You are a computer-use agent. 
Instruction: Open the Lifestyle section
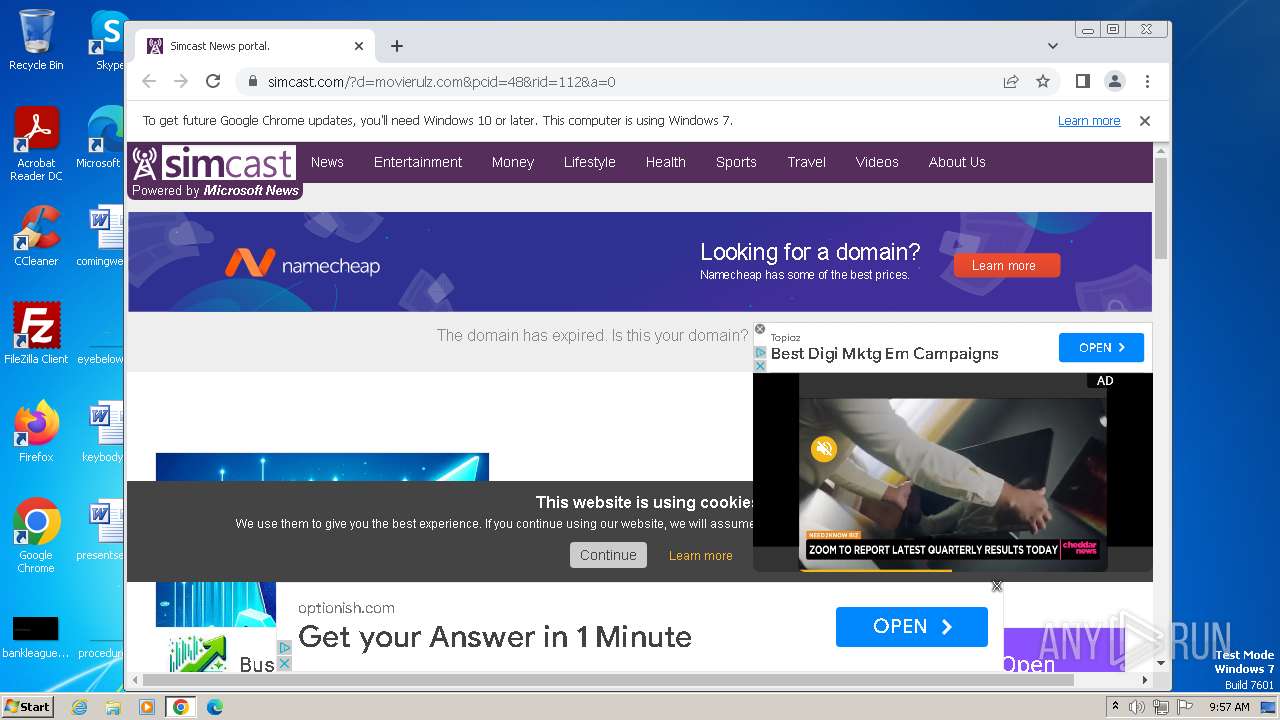point(590,162)
